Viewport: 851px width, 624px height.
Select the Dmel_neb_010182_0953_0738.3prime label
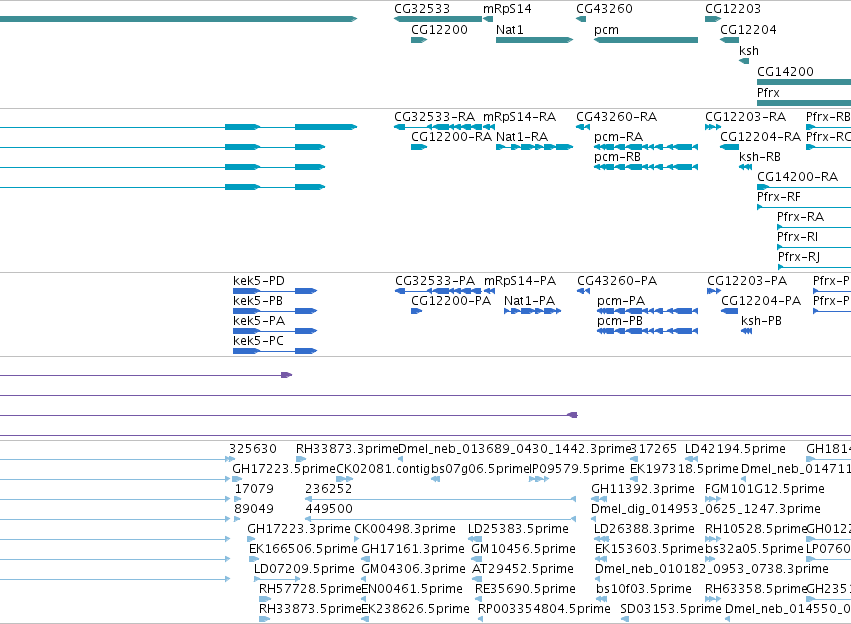pos(712,569)
